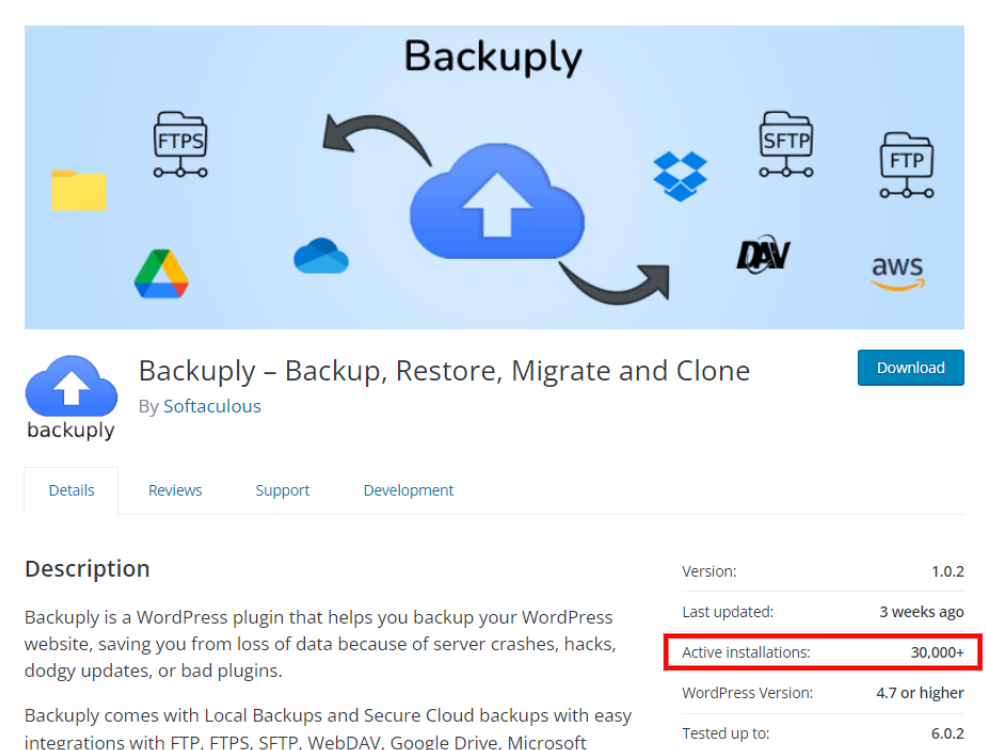The height and width of the screenshot is (750, 986).
Task: Click the plugin title heading
Action: (444, 370)
